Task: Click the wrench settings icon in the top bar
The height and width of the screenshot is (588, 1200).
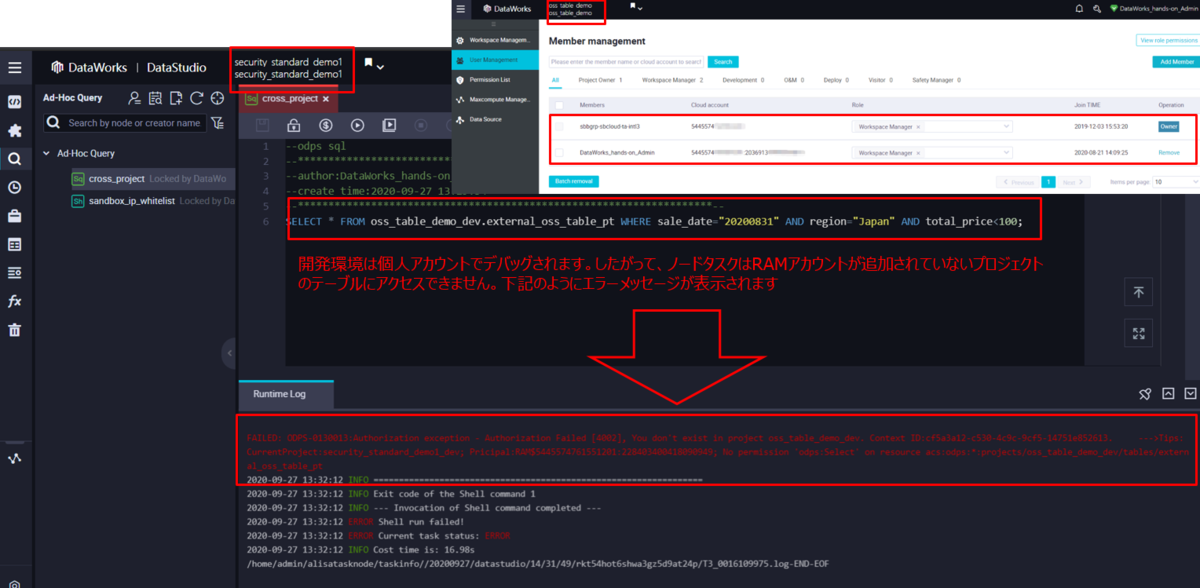Action: 1098,8
